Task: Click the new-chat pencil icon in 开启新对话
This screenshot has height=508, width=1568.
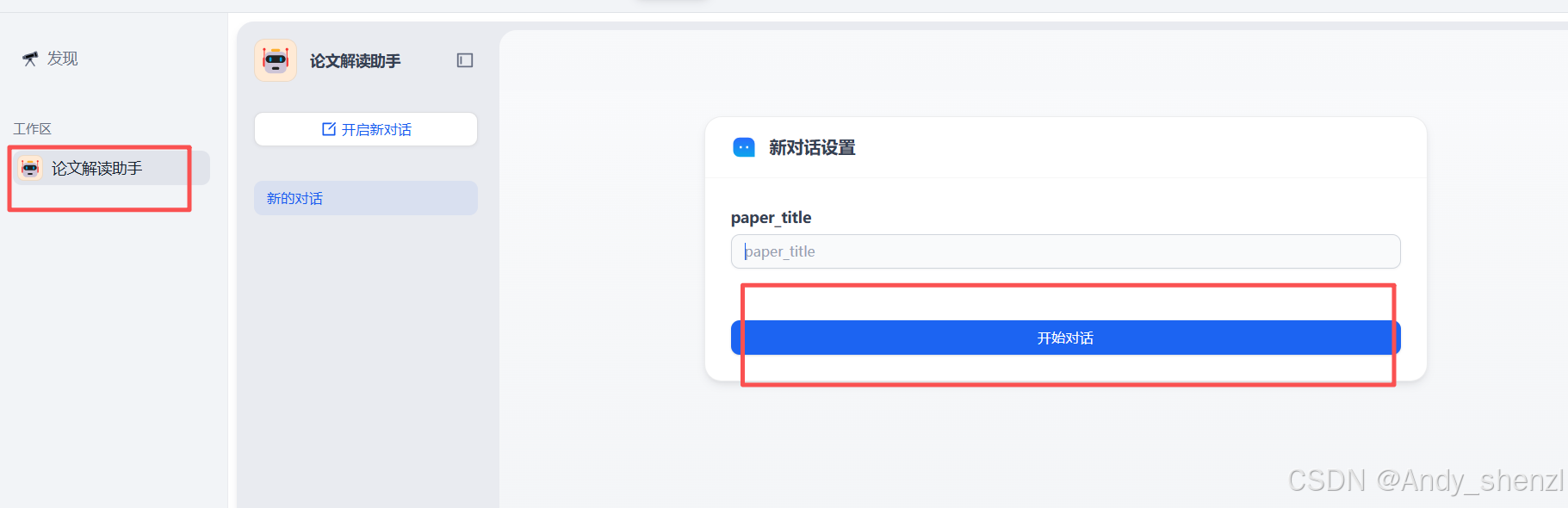Action: (328, 128)
